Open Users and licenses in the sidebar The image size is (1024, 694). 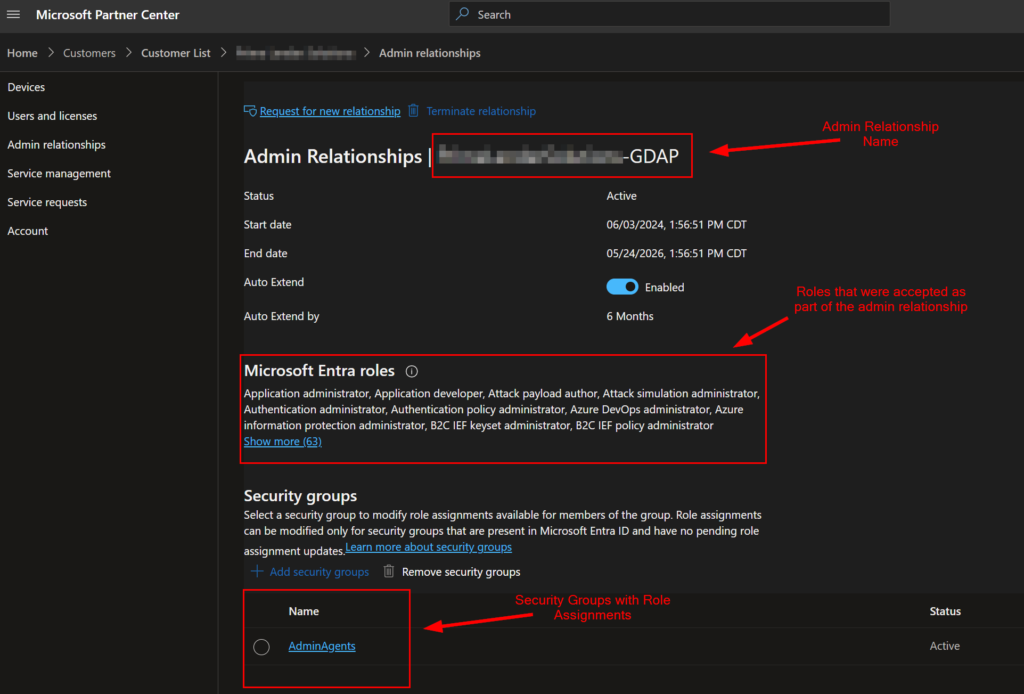coord(52,116)
